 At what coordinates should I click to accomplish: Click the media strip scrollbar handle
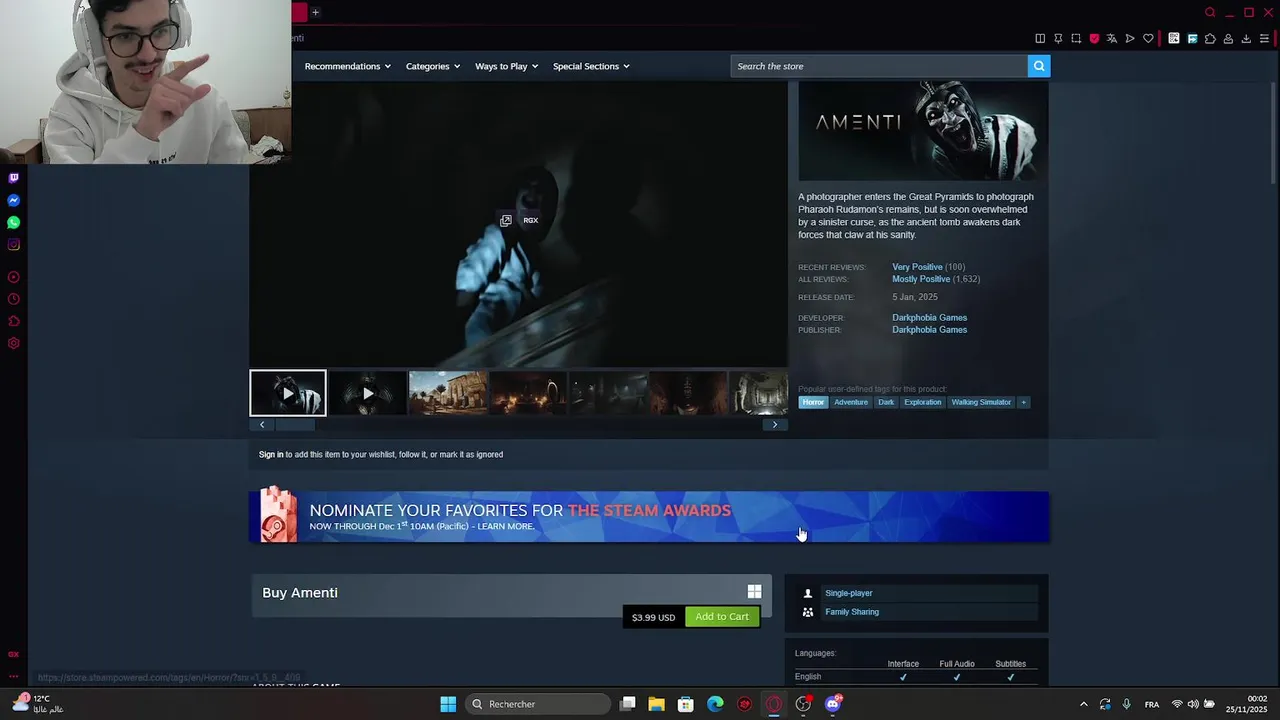coord(295,425)
